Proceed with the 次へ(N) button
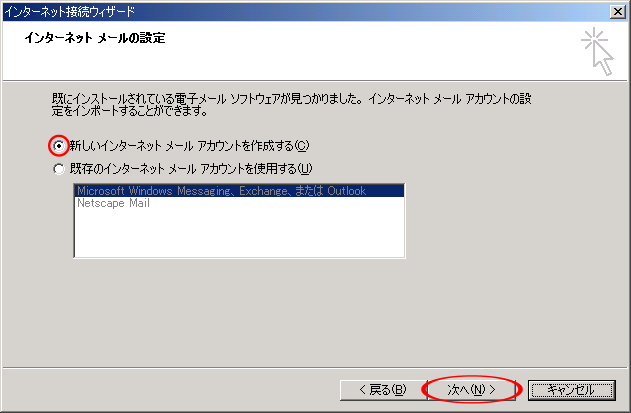The image size is (631, 413). [472, 388]
